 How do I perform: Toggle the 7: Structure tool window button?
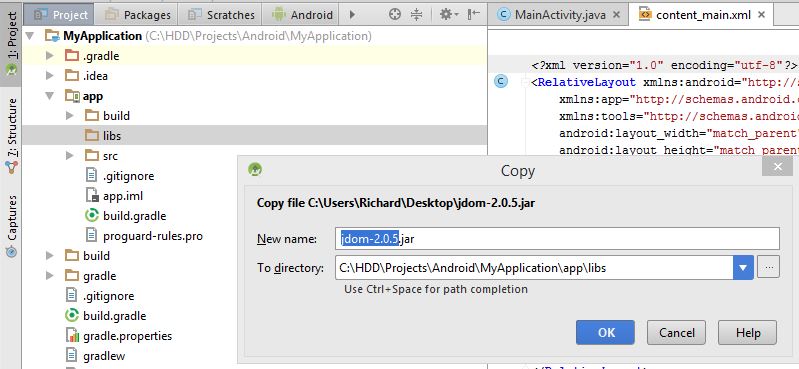(x=11, y=135)
